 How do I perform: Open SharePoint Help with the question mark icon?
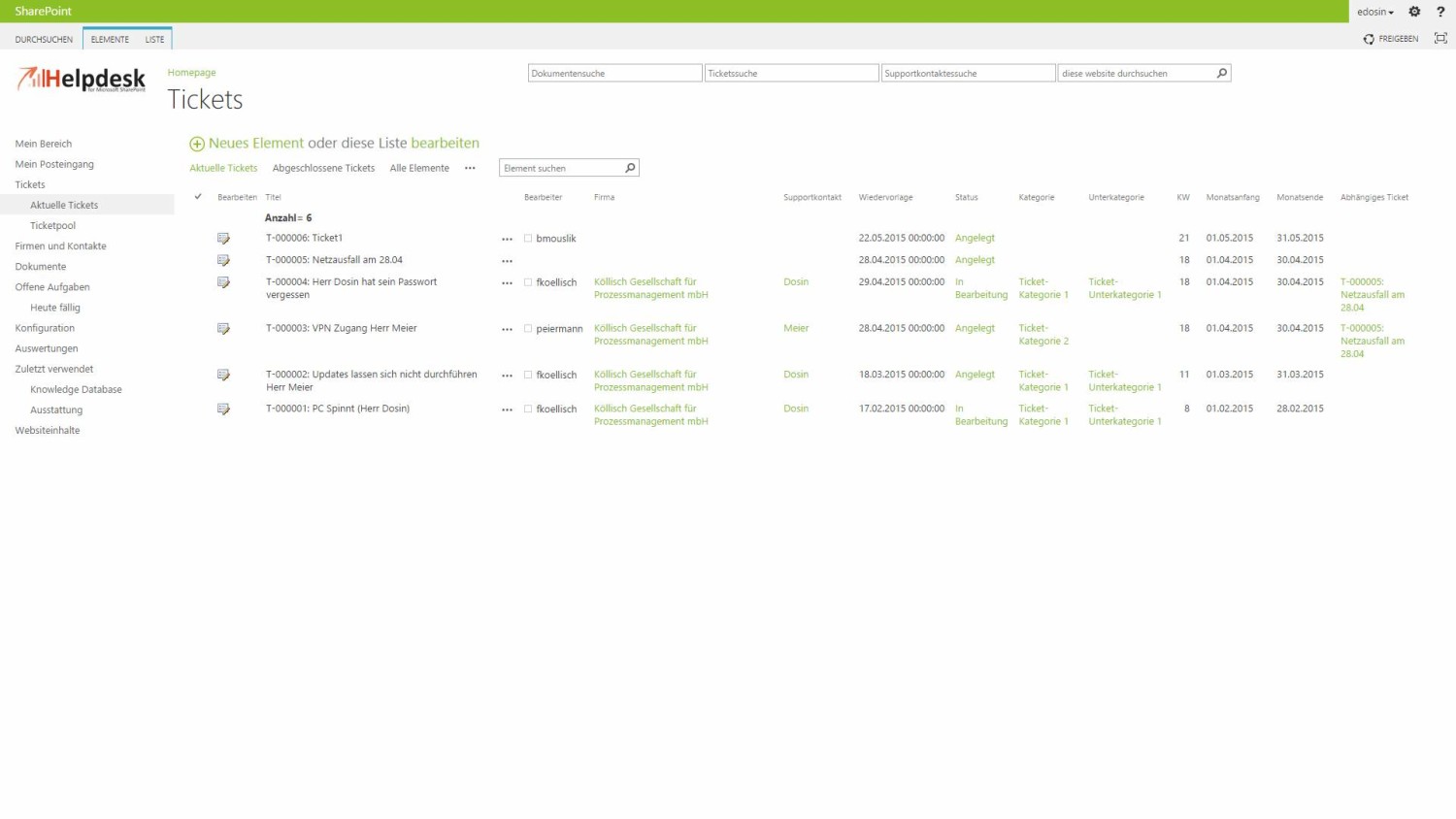pyautogui.click(x=1440, y=11)
